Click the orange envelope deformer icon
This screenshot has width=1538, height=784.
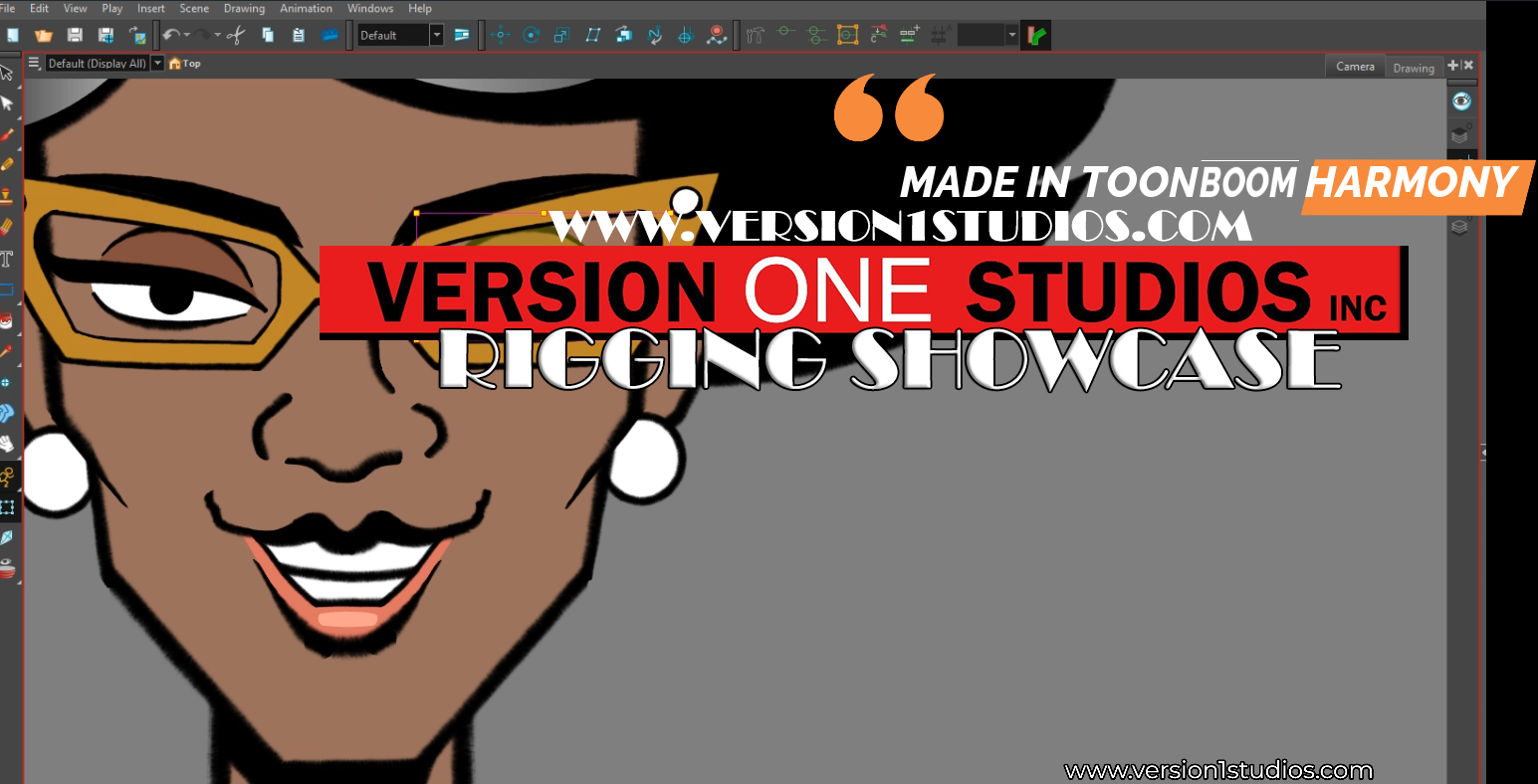847,35
